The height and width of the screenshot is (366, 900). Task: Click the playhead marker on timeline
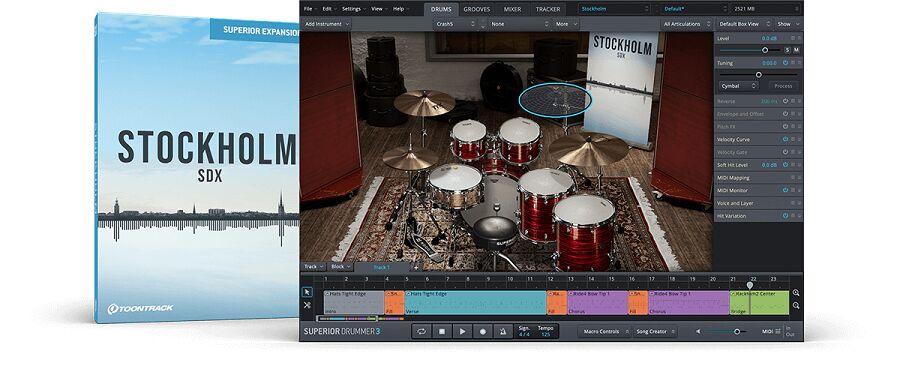coord(749,285)
